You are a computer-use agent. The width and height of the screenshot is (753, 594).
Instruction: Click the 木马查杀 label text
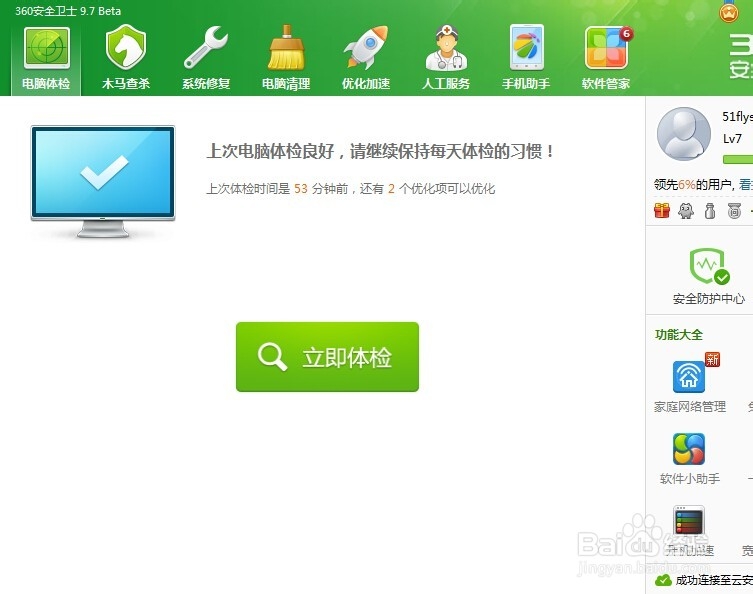[126, 84]
